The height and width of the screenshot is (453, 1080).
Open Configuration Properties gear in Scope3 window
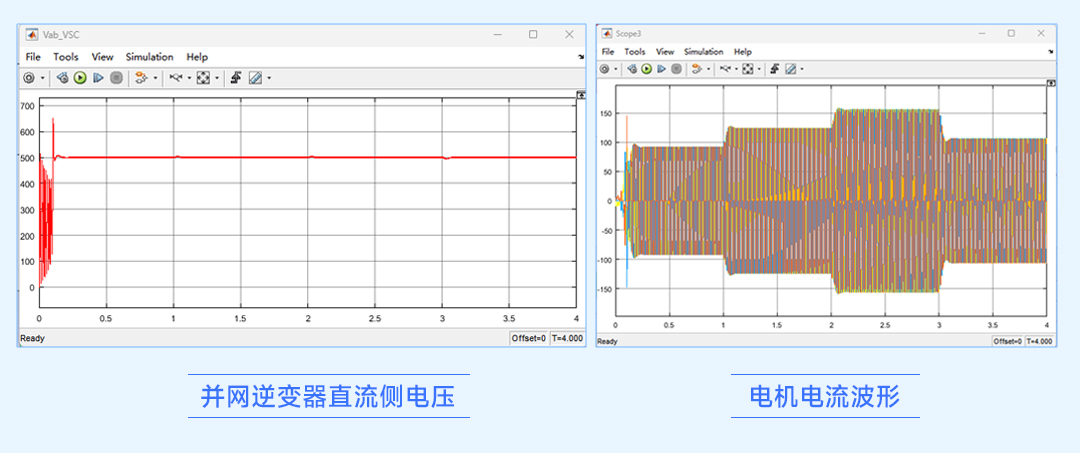pos(604,69)
